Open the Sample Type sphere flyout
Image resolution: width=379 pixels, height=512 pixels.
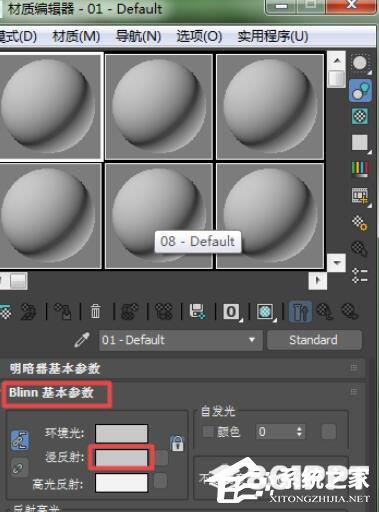[360, 64]
